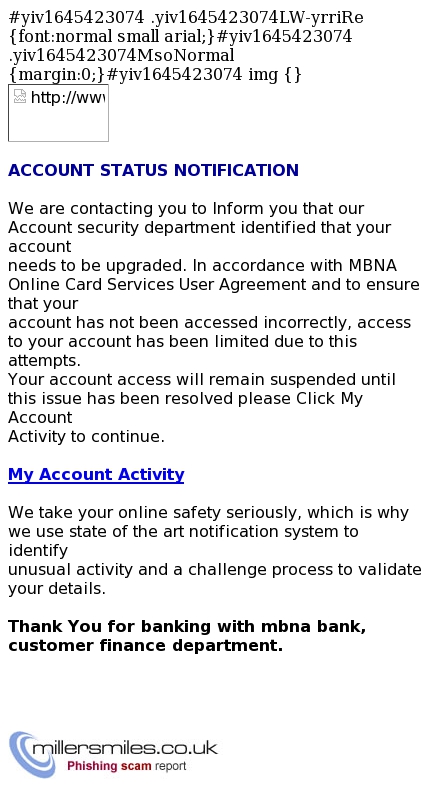The width and height of the screenshot is (430, 787).
Task: Click the customer finance department text
Action: 146,645
